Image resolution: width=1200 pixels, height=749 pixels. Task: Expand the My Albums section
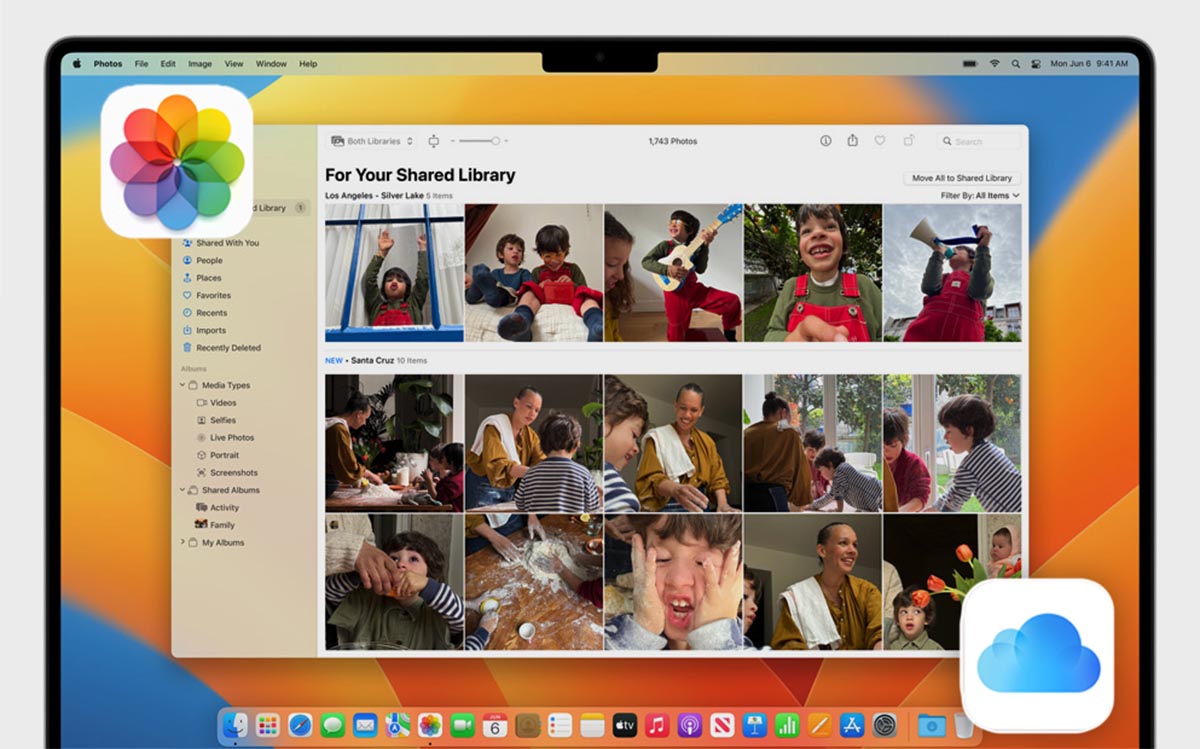pos(182,543)
